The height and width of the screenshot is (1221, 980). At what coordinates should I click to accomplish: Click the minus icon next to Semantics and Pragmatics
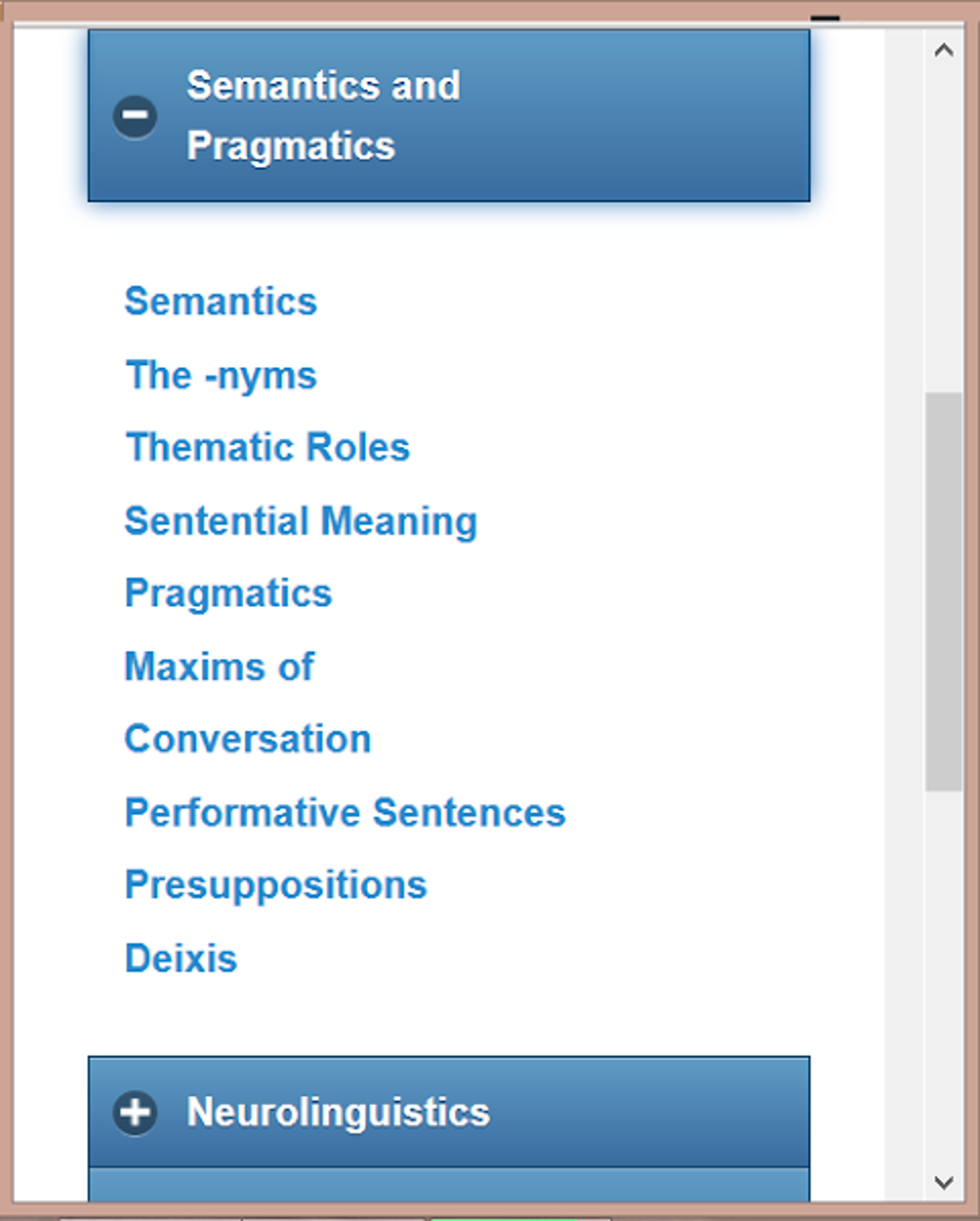pyautogui.click(x=135, y=115)
